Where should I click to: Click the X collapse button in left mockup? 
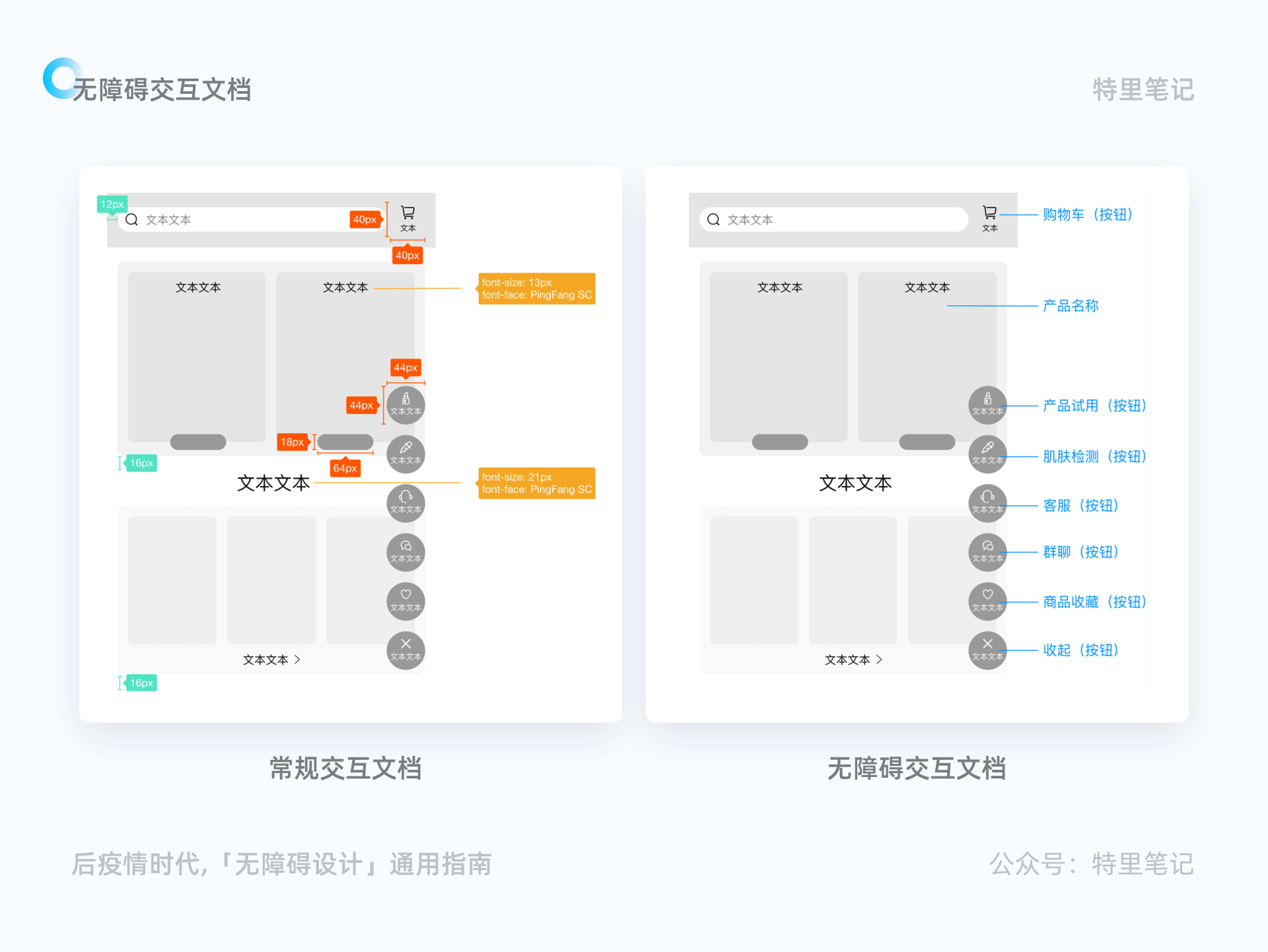pos(405,650)
